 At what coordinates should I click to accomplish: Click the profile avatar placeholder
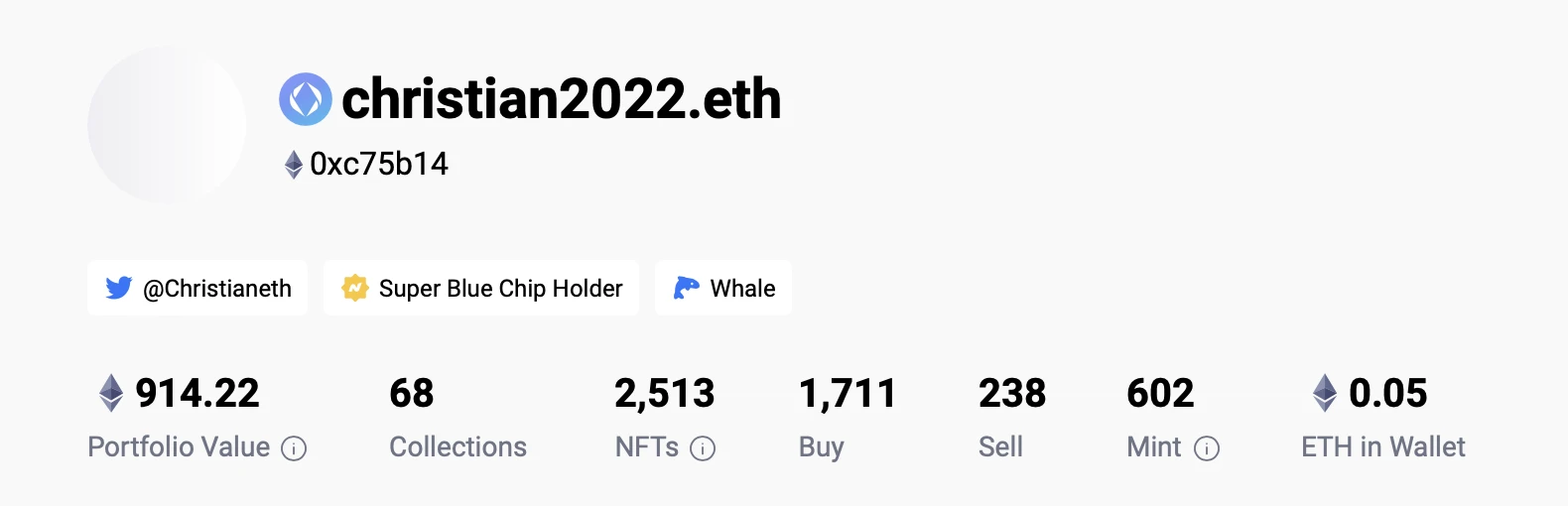167,124
